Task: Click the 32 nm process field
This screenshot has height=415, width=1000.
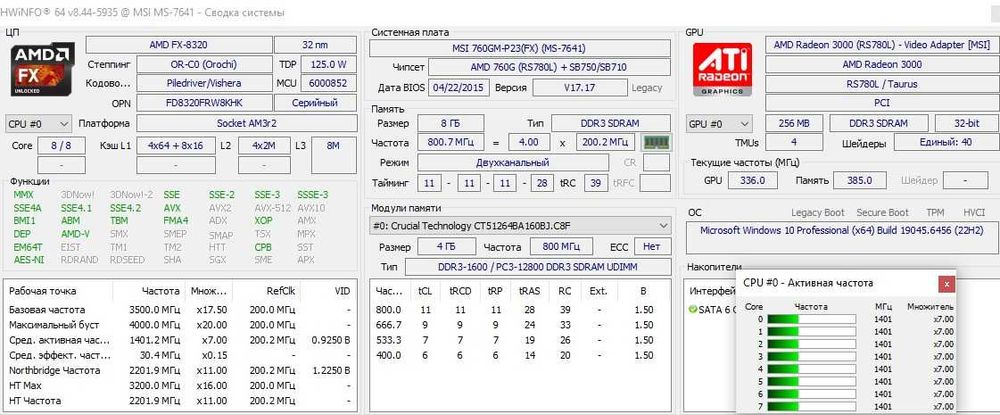Action: point(316,45)
